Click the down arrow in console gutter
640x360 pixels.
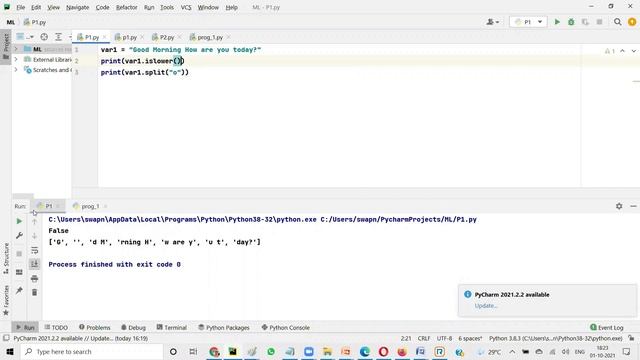34,236
